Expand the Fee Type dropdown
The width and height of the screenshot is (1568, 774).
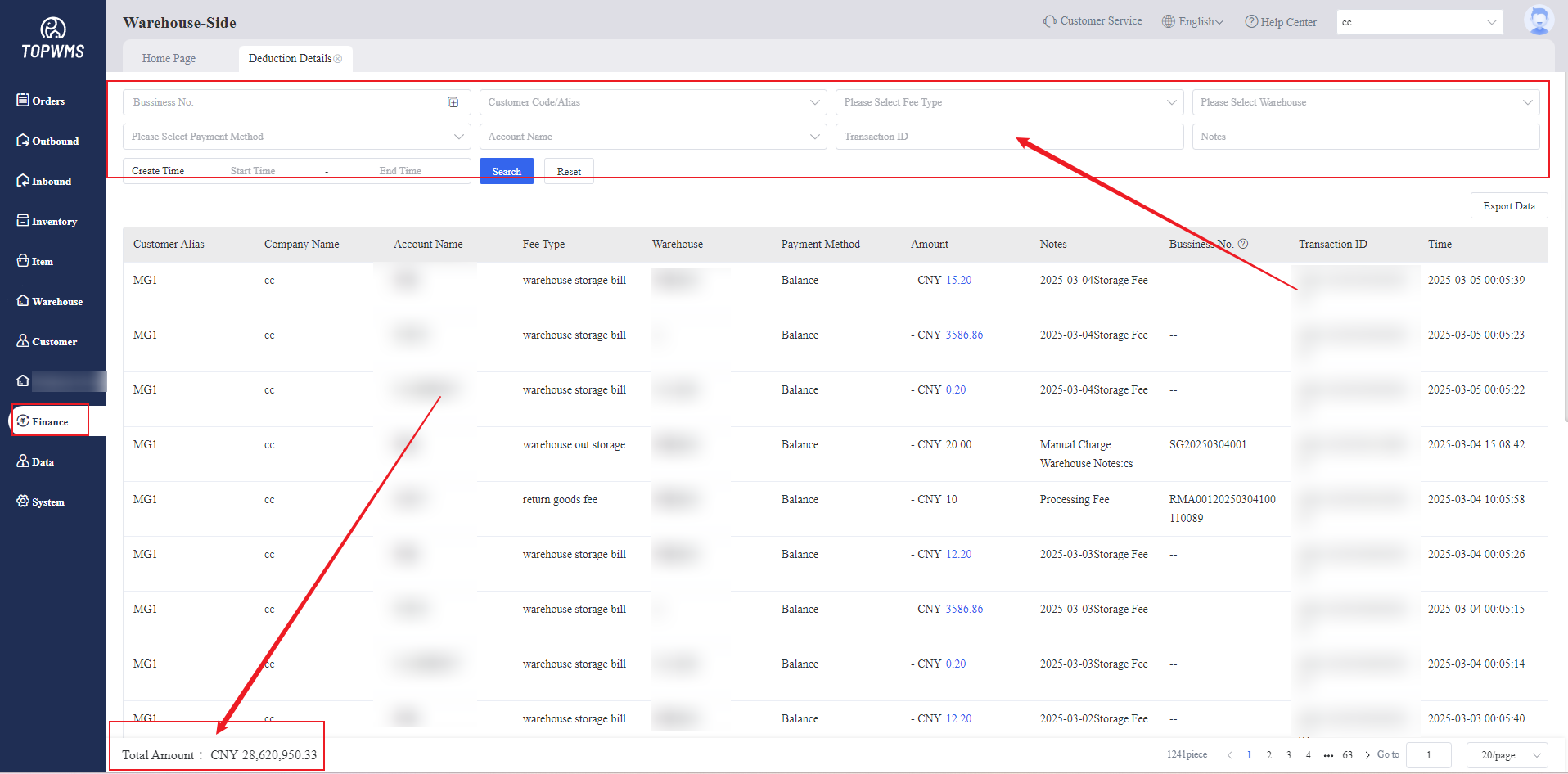(x=1008, y=102)
